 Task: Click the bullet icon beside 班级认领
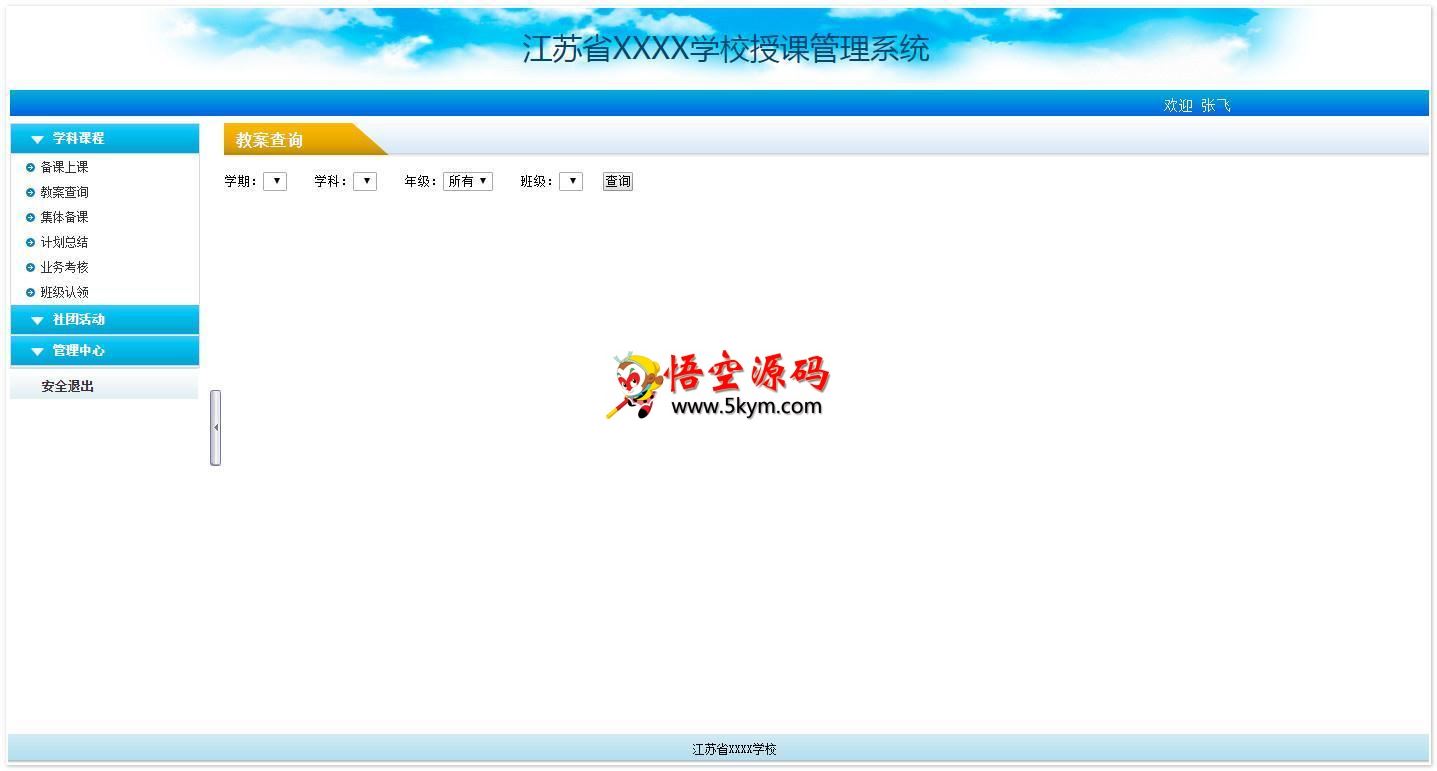pos(30,292)
